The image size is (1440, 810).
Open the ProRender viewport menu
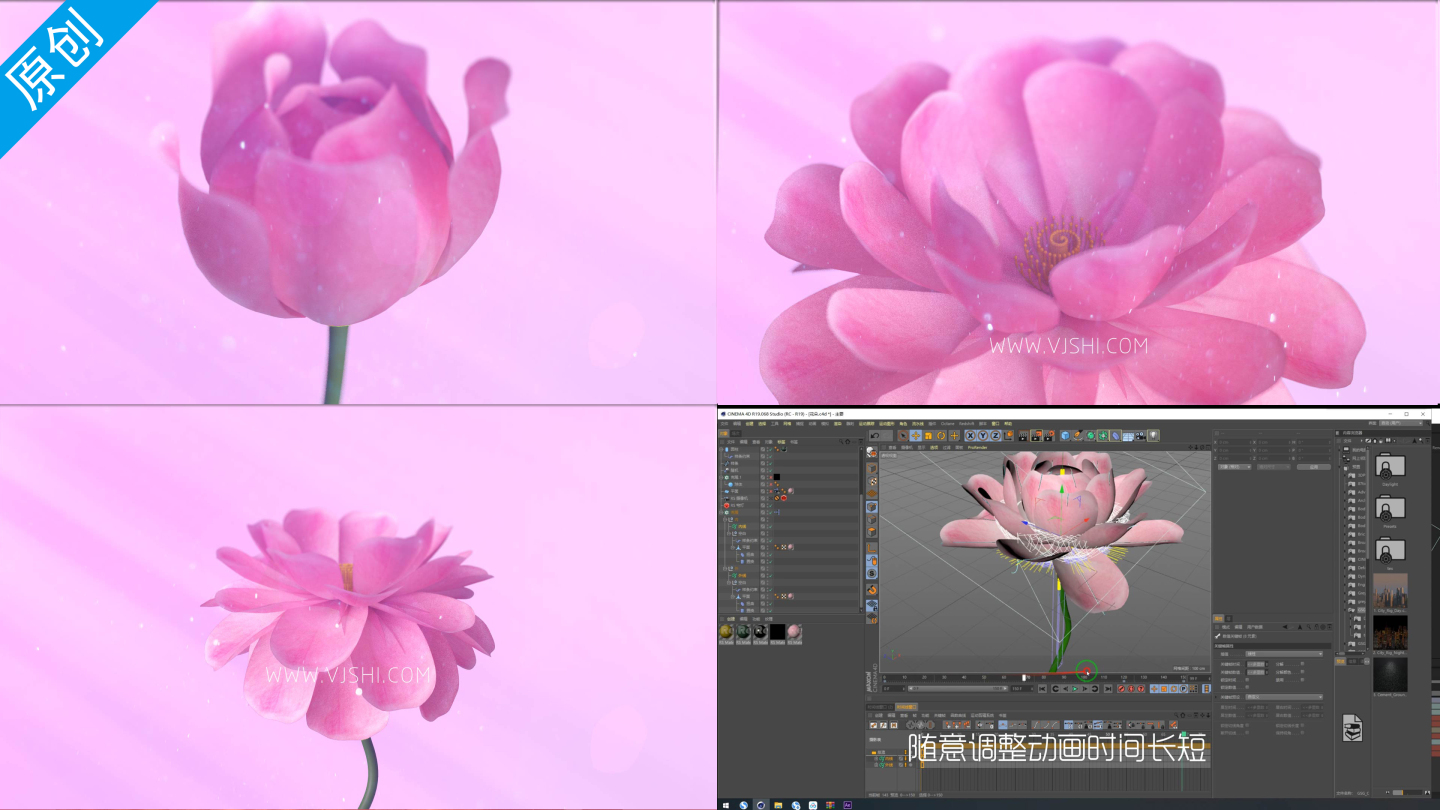977,447
